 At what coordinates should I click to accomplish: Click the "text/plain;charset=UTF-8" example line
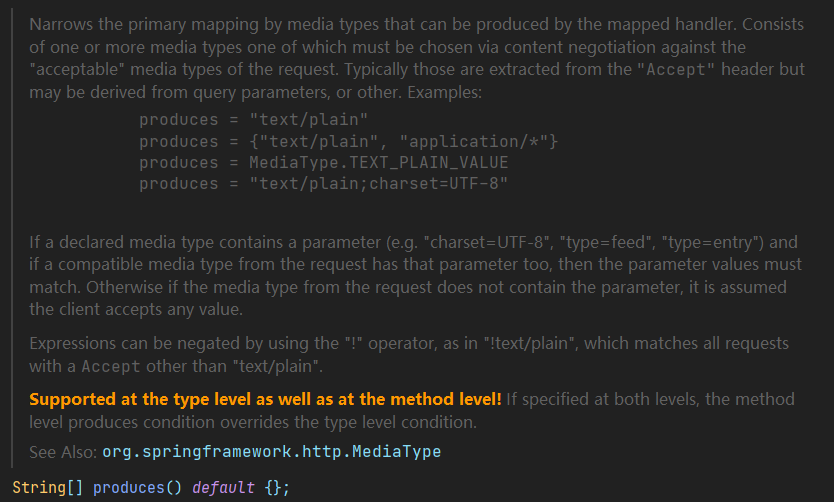(323, 183)
